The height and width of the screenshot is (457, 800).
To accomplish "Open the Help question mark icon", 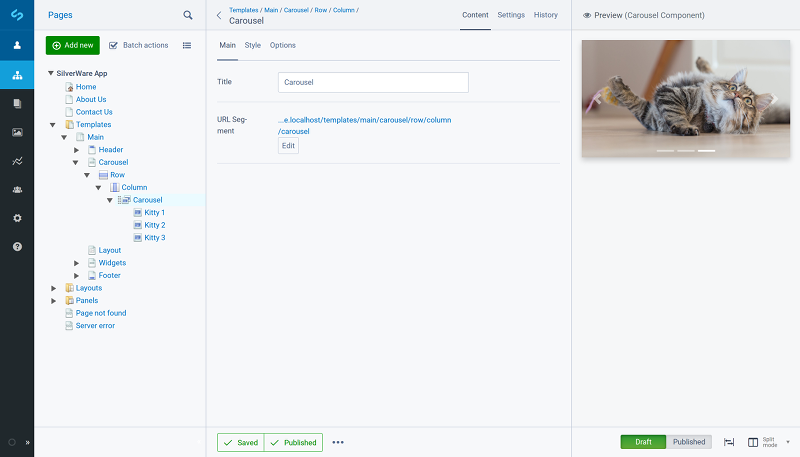I will click(x=17, y=246).
